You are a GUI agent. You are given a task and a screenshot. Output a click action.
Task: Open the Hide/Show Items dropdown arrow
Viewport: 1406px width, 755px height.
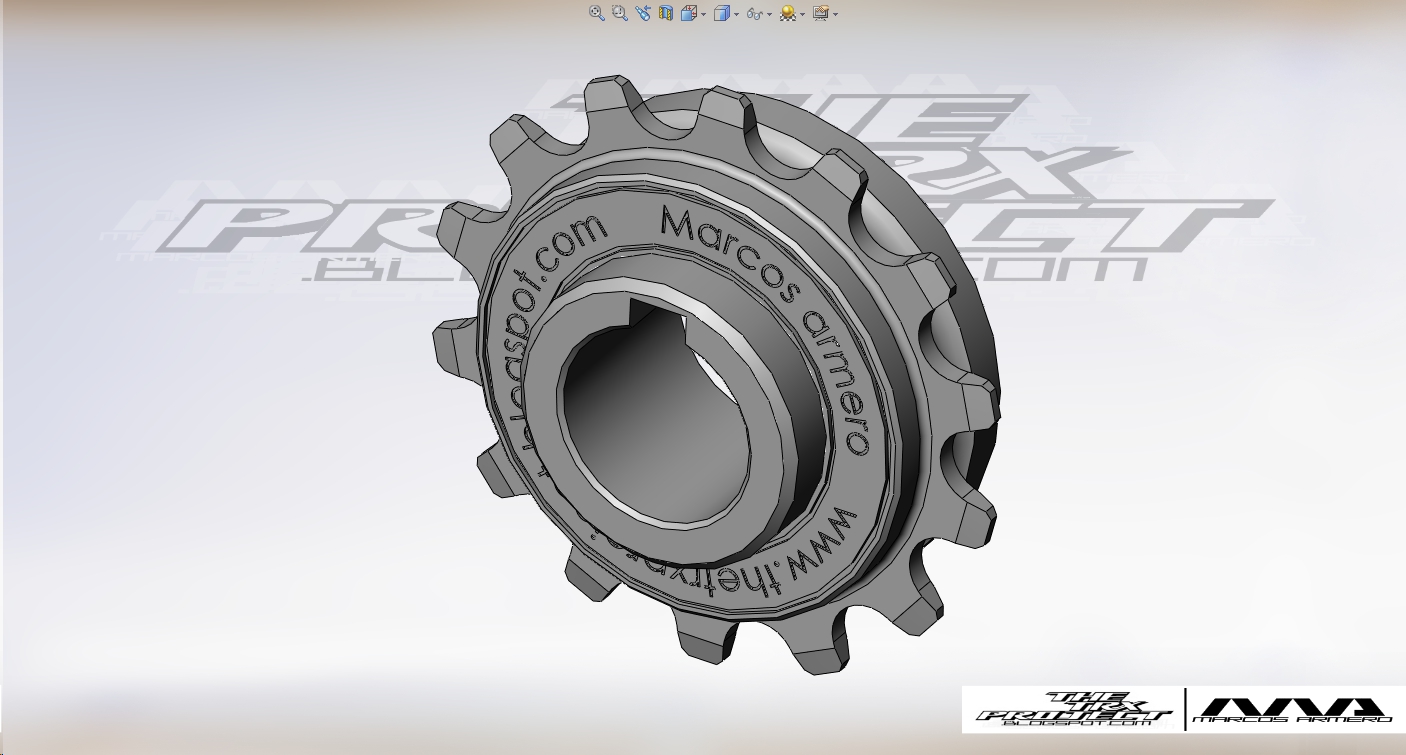(770, 14)
